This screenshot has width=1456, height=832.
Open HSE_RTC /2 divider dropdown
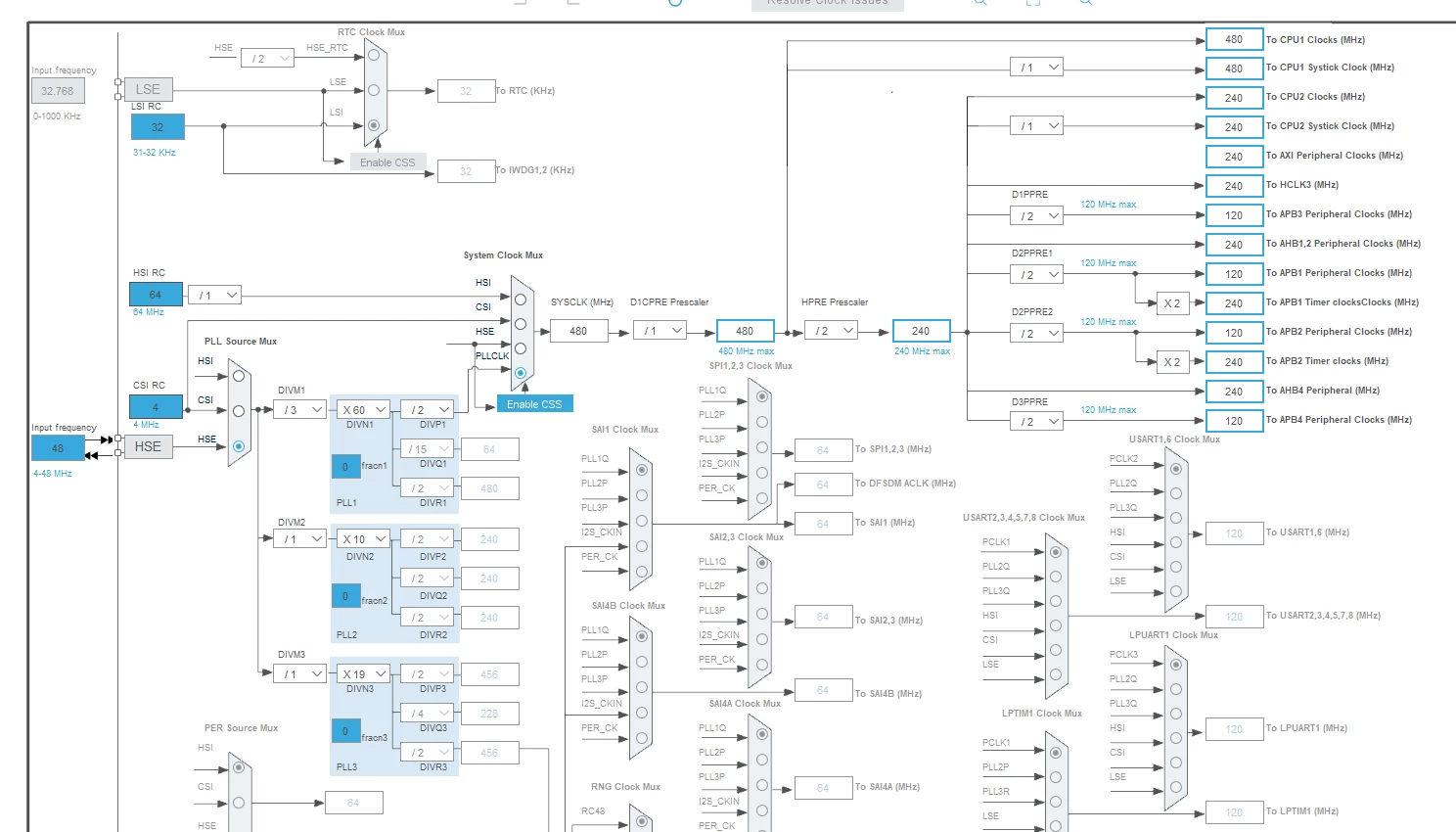(267, 59)
